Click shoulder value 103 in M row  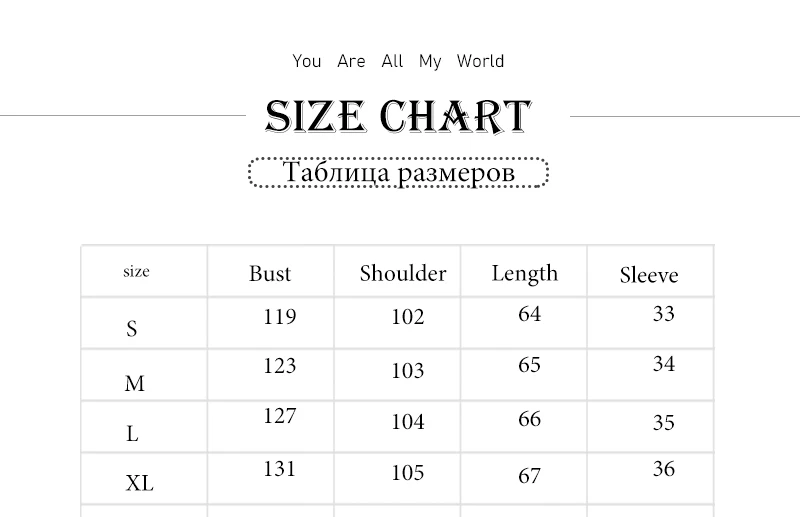[408, 371]
